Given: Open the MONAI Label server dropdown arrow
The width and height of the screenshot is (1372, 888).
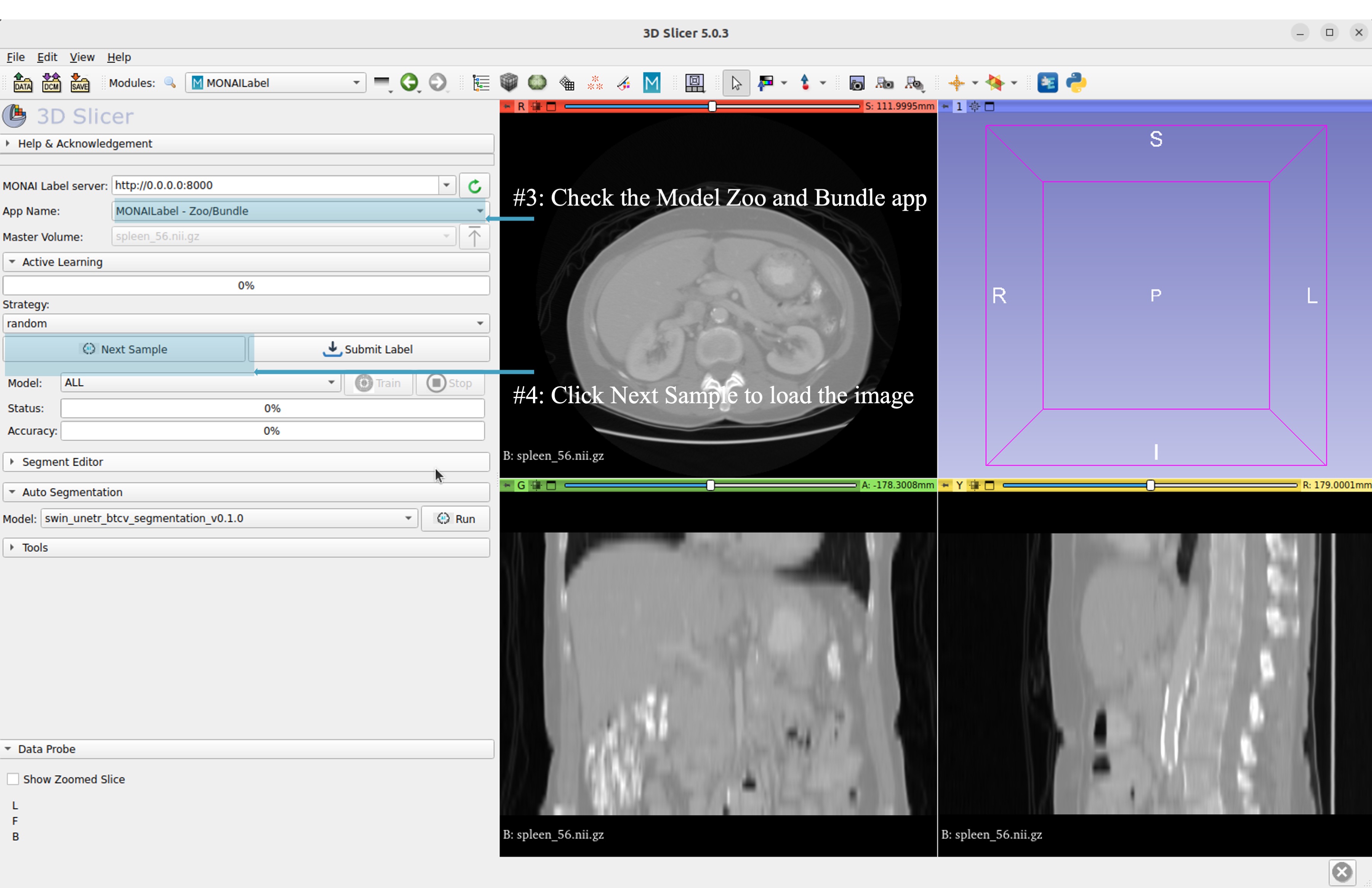Looking at the screenshot, I should coord(447,185).
